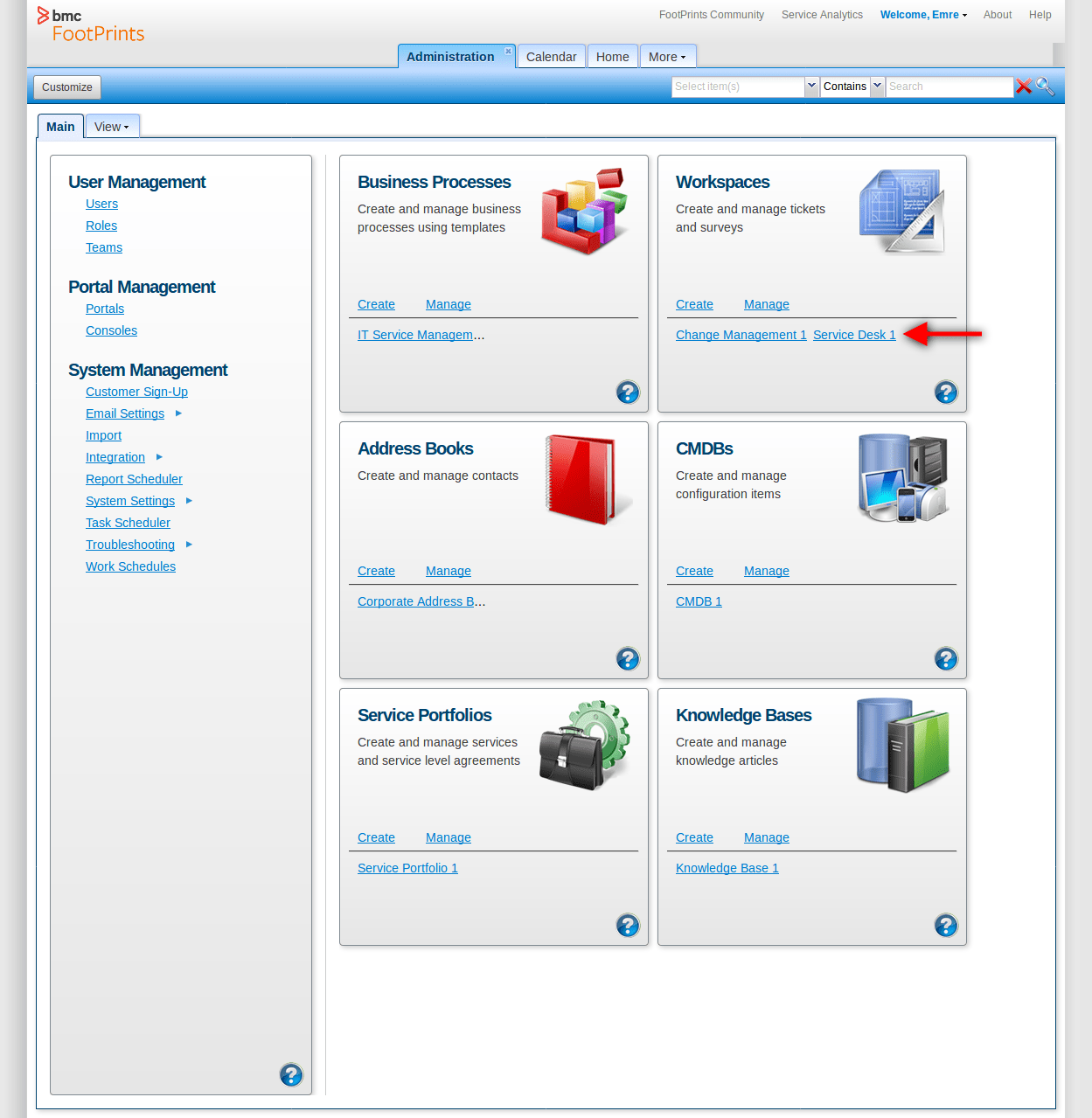The height and width of the screenshot is (1118, 1092).
Task: Open the Workspaces panel help icon
Action: (946, 392)
